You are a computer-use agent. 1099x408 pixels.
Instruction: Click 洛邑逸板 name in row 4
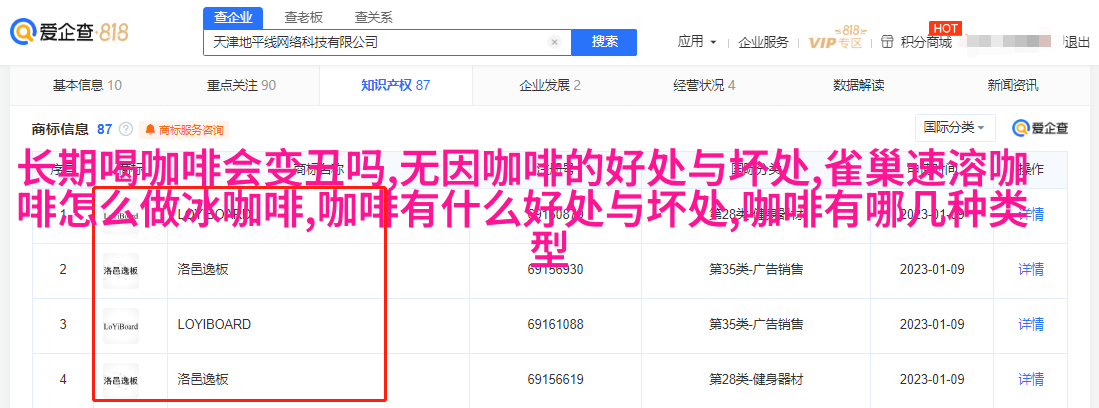point(203,381)
